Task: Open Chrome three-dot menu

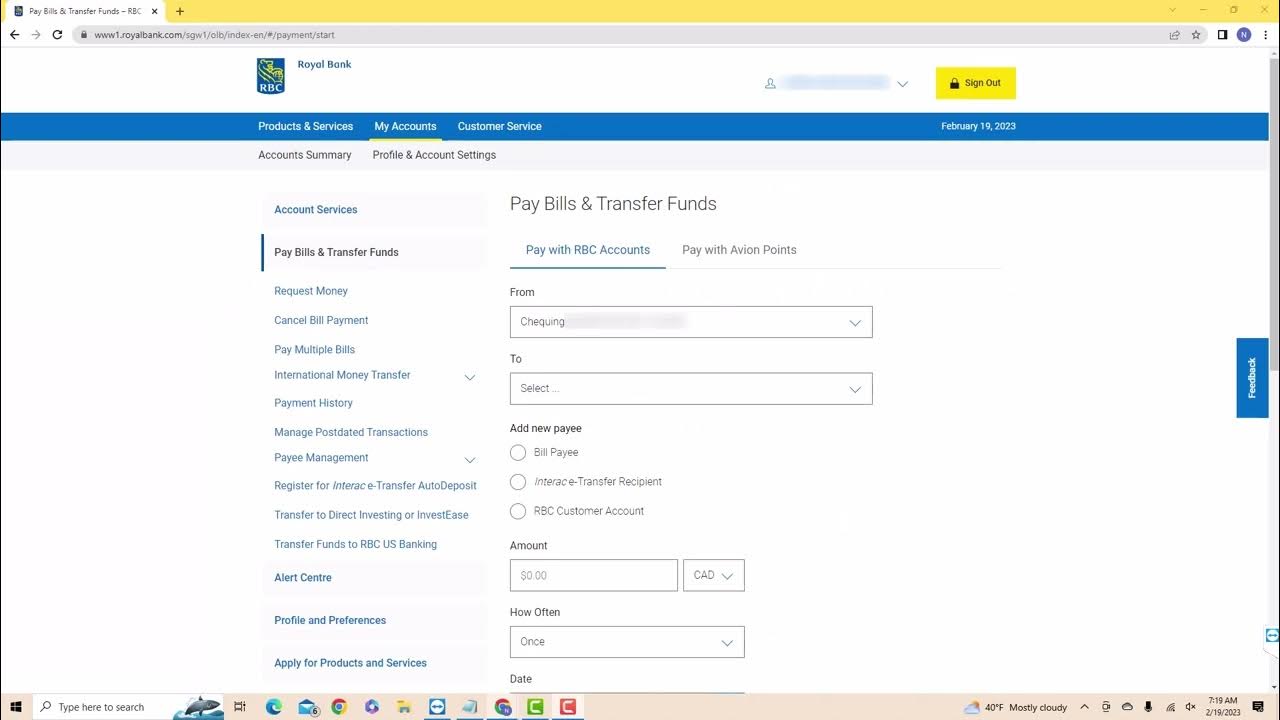Action: [x=1266, y=34]
